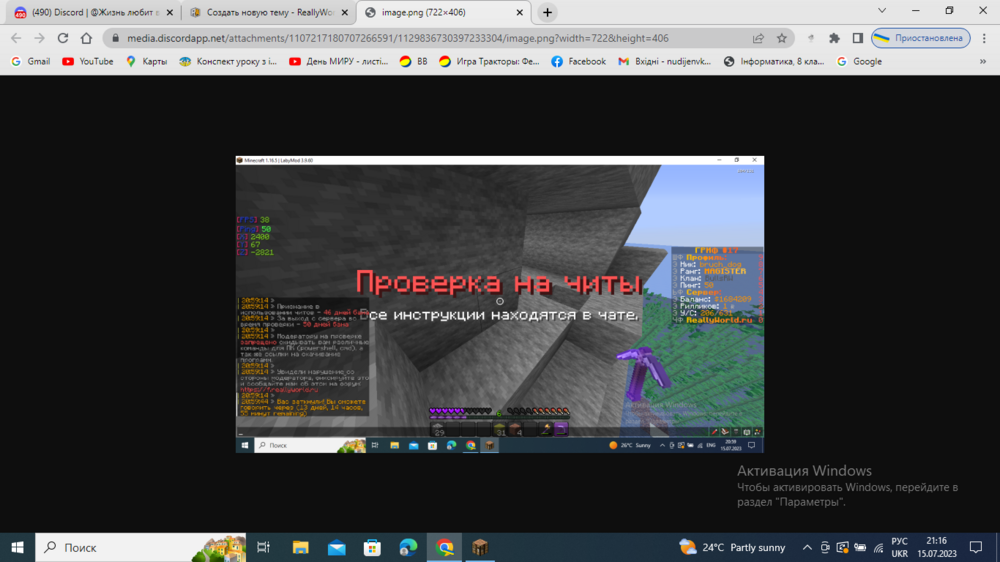Open the Приостановлена profile button
The height and width of the screenshot is (562, 1000).
(921, 38)
